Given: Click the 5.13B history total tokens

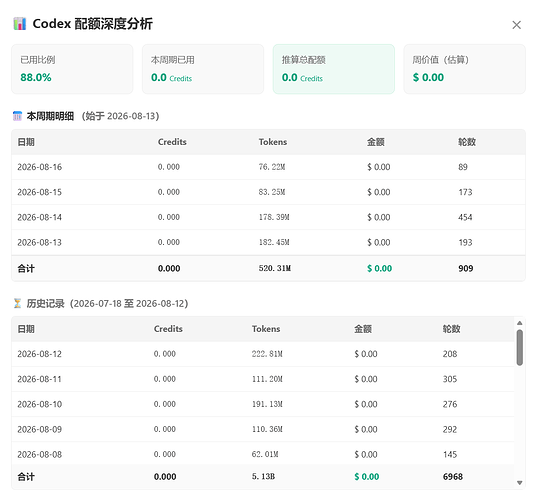Looking at the screenshot, I should coord(263,477).
